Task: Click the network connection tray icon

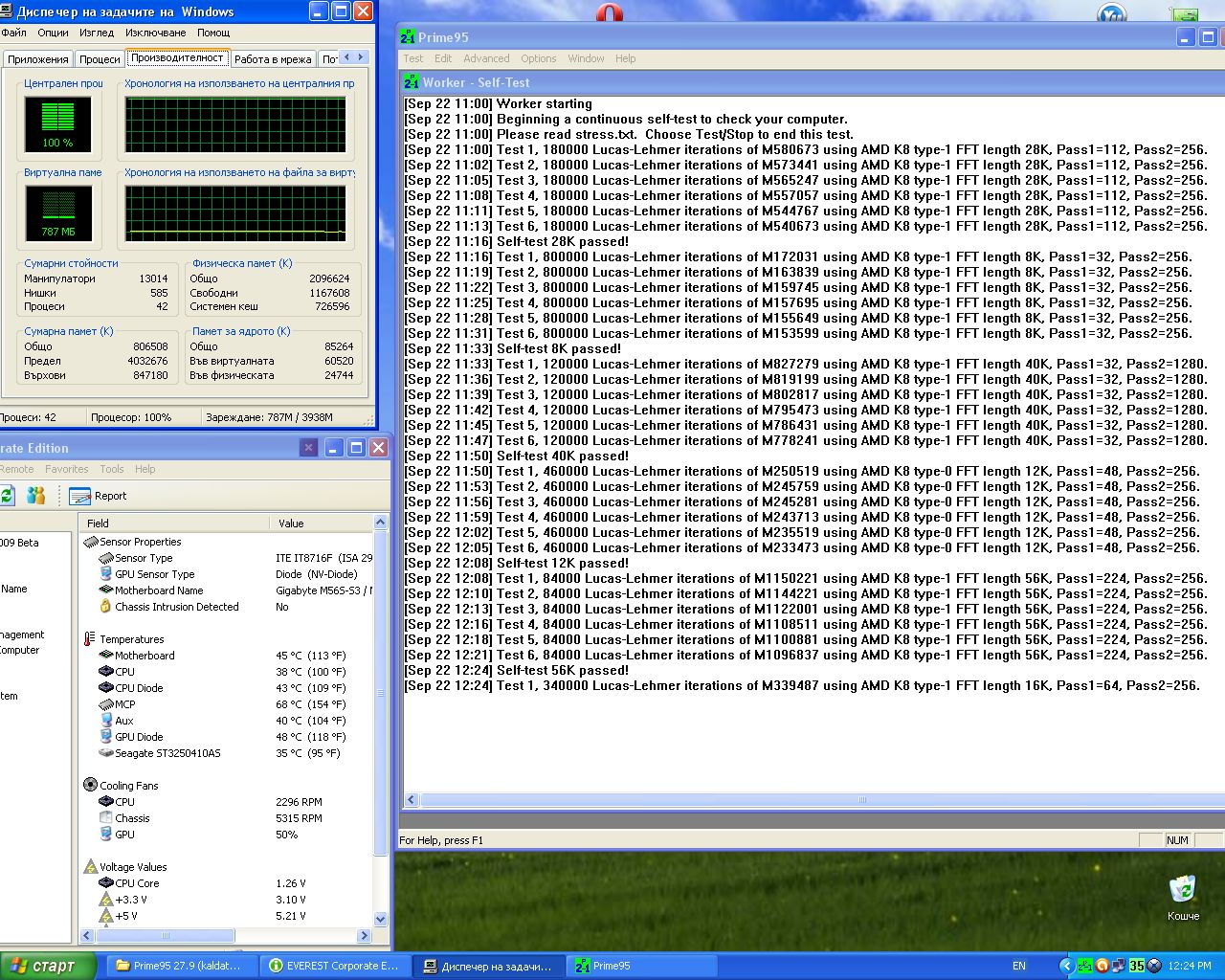Action: (1119, 966)
